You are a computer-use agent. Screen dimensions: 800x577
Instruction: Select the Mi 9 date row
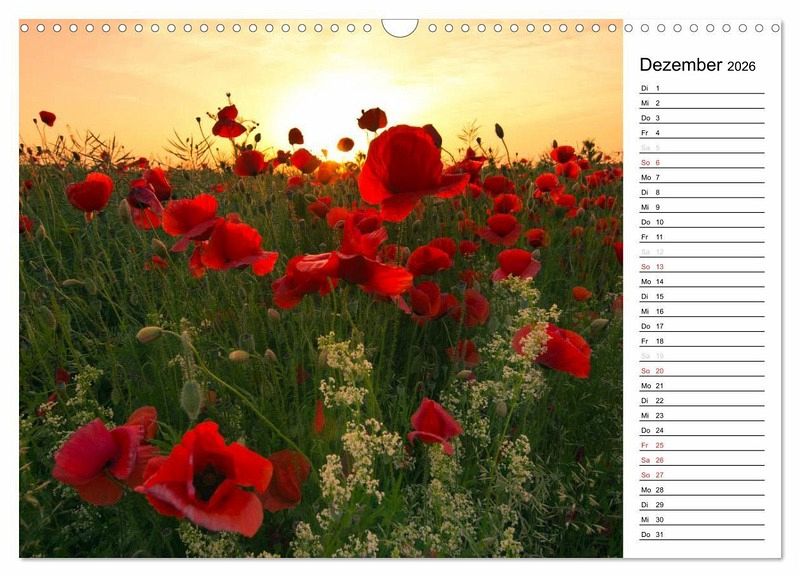(702, 207)
